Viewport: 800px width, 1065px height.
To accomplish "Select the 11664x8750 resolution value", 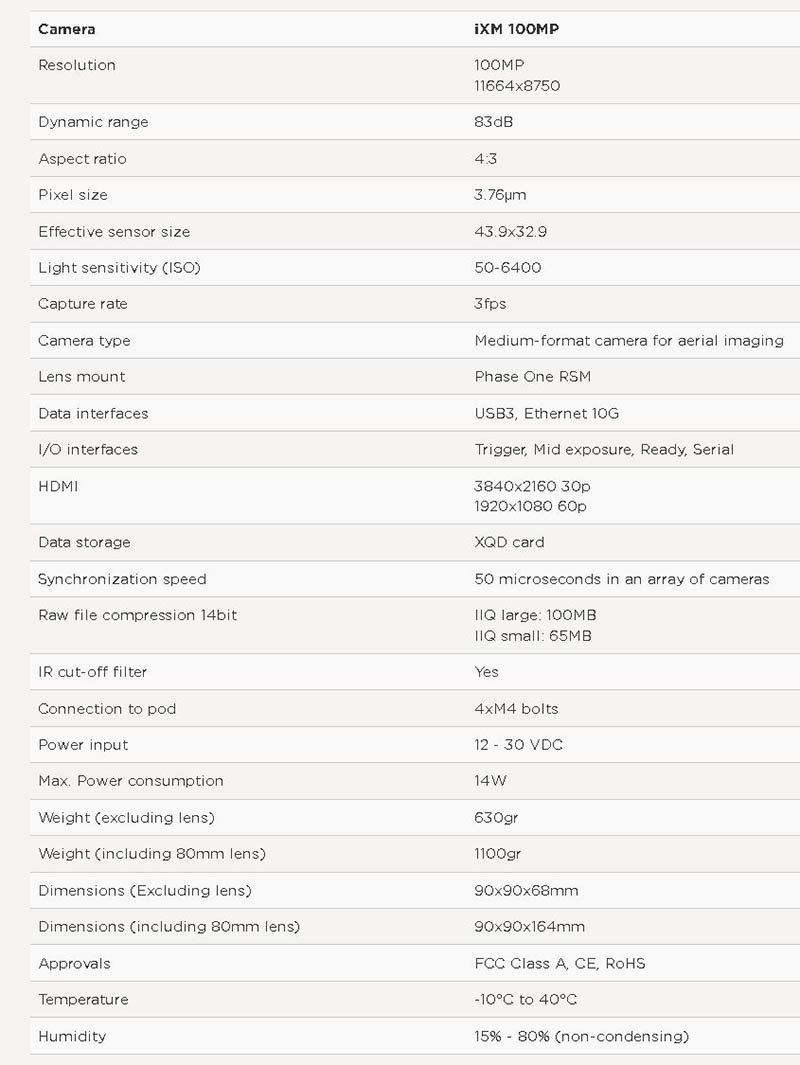I will click(x=517, y=86).
